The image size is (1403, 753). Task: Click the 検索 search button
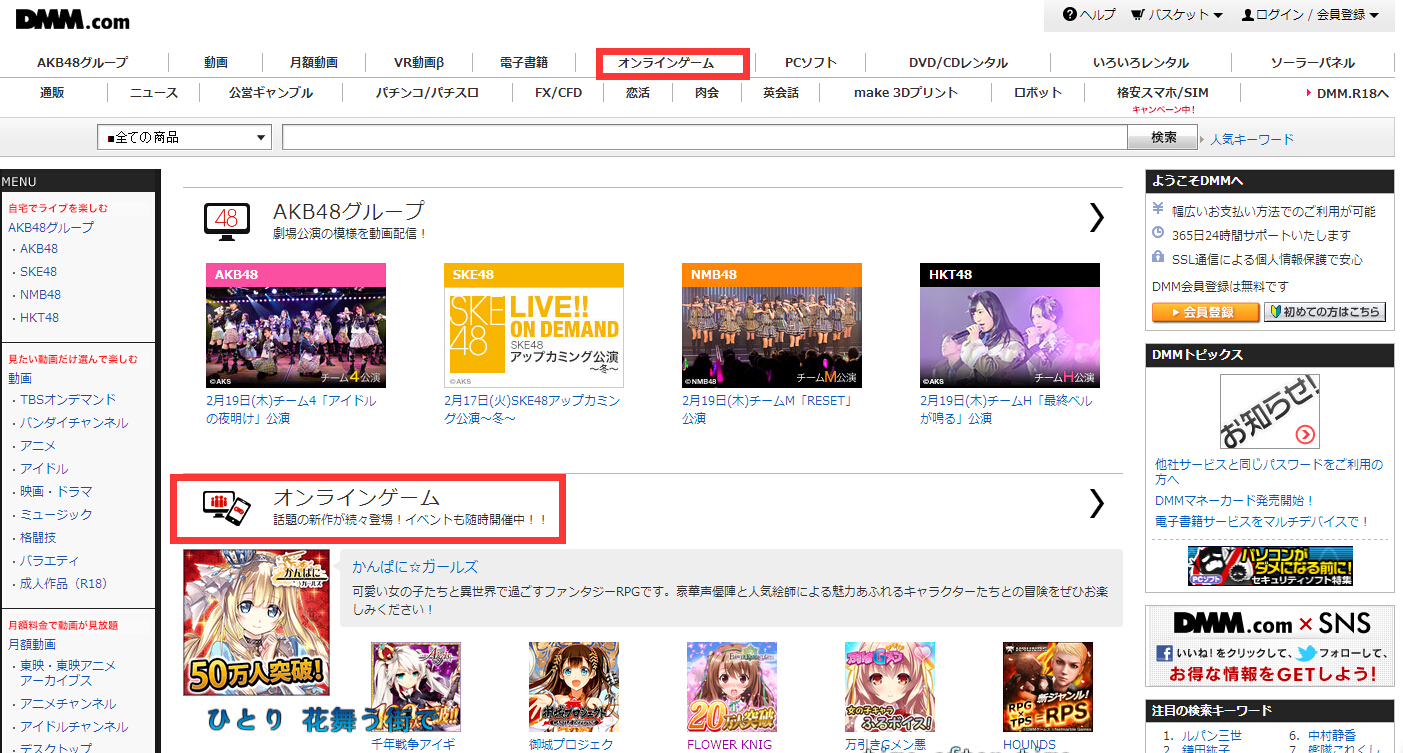click(1164, 138)
